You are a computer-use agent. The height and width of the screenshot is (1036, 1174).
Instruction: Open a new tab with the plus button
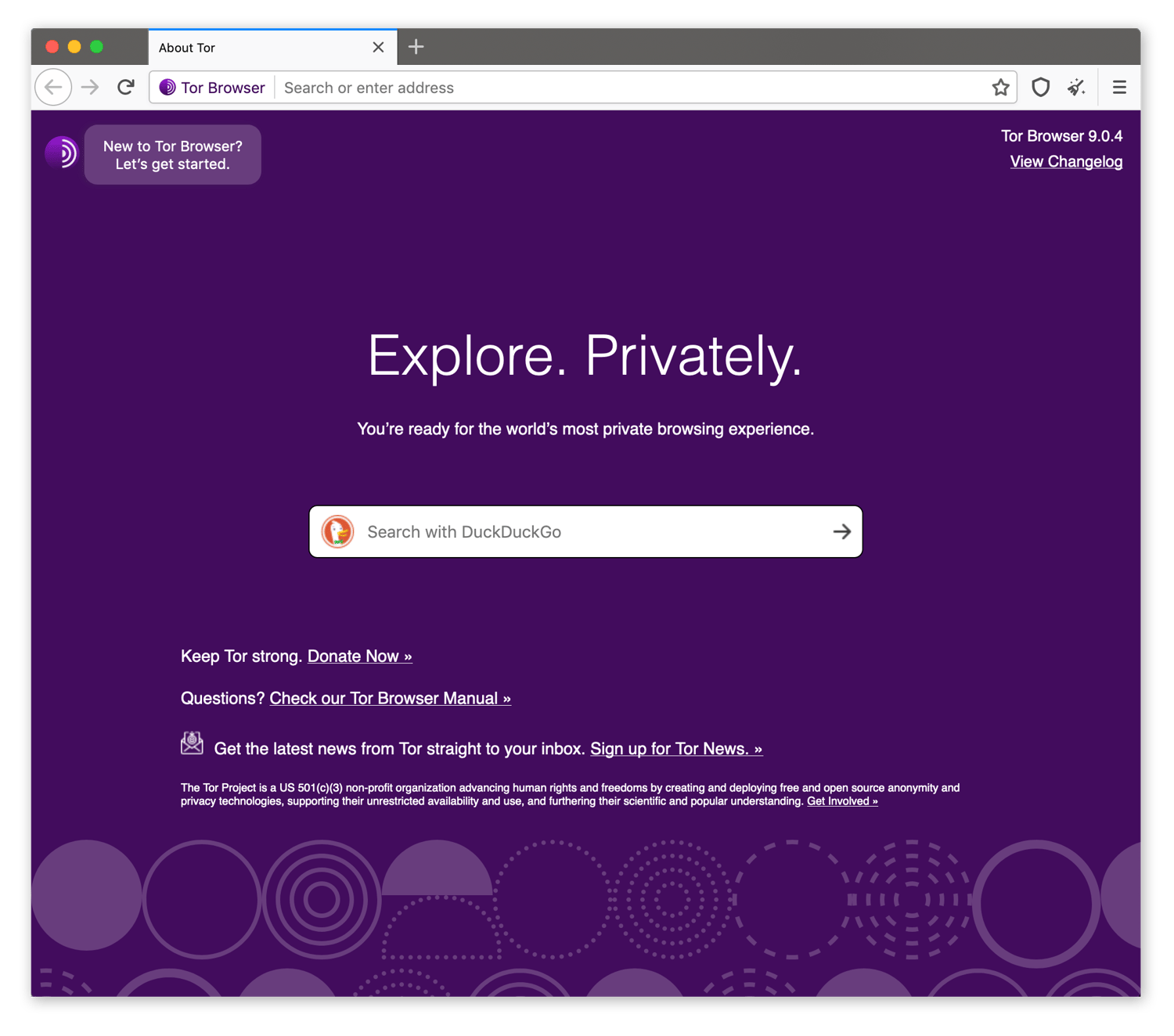tap(416, 47)
